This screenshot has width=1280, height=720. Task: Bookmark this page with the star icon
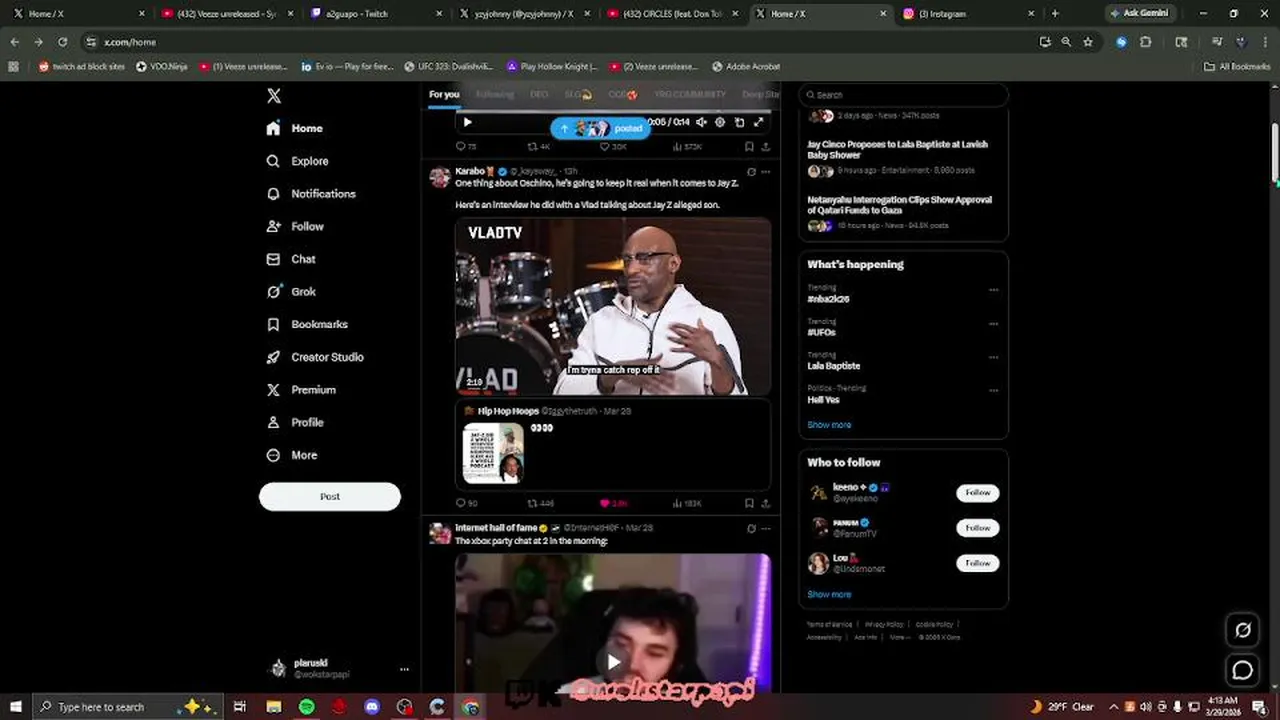pos(1088,42)
